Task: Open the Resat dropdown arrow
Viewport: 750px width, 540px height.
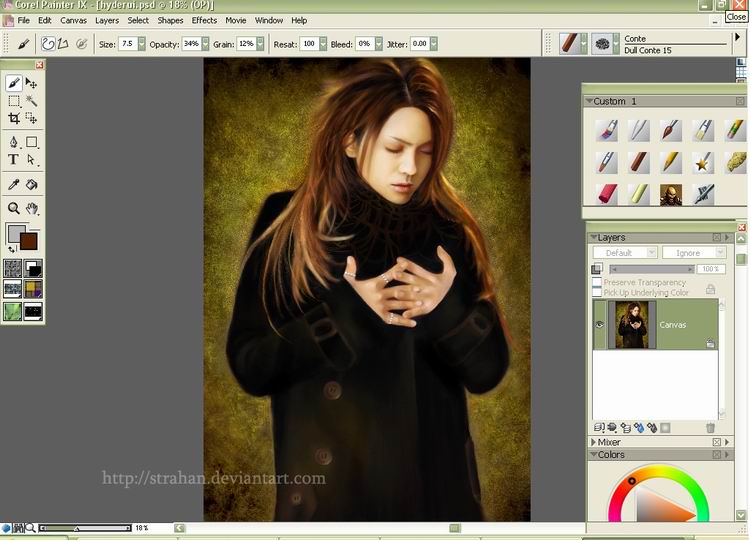Action: coord(323,44)
